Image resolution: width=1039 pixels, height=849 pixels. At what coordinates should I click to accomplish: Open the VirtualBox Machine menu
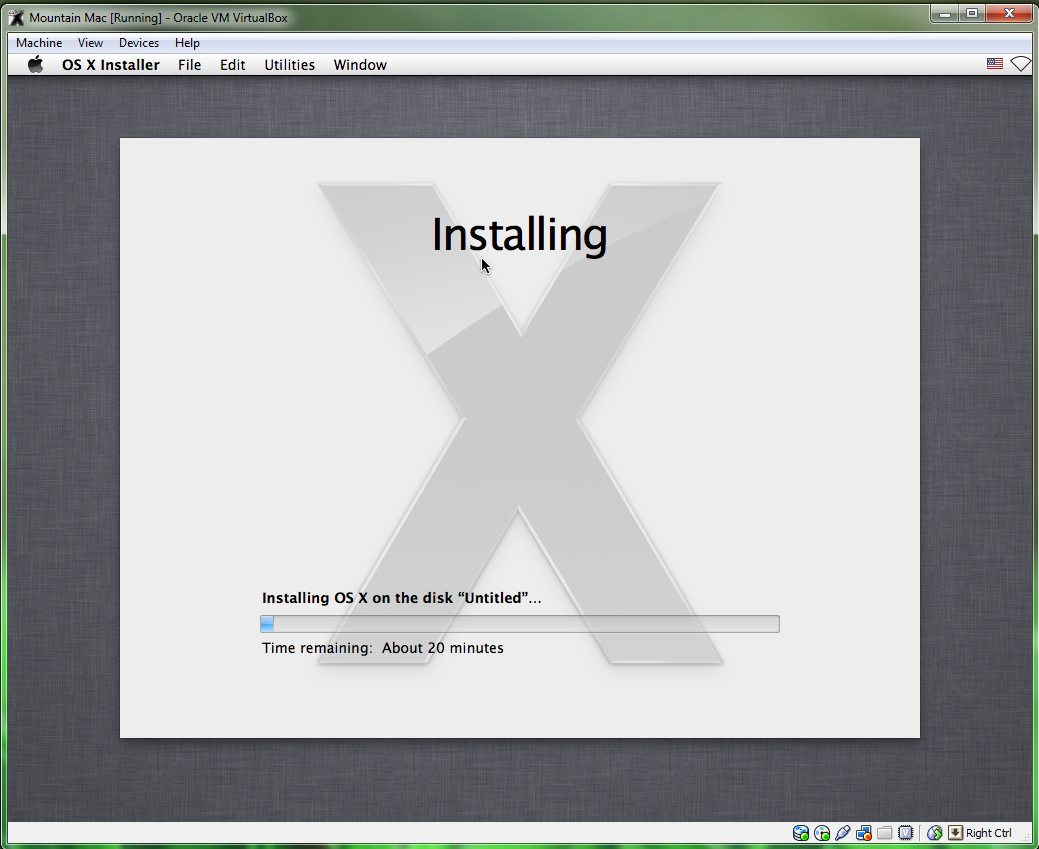tap(39, 43)
